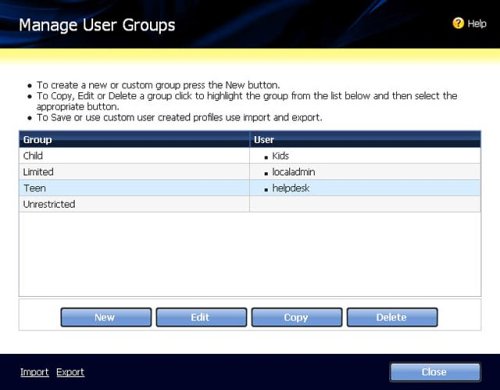Select the Limited group row
This screenshot has height=390, width=500.
coord(250,172)
